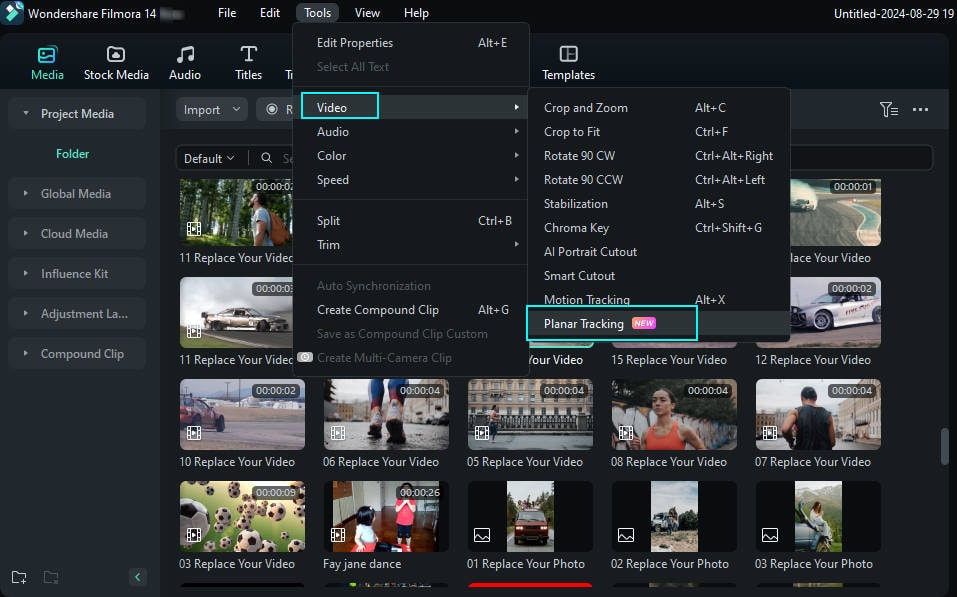Viewport: 957px width, 597px height.
Task: Choose Create Compound Clip
Action: [411, 309]
